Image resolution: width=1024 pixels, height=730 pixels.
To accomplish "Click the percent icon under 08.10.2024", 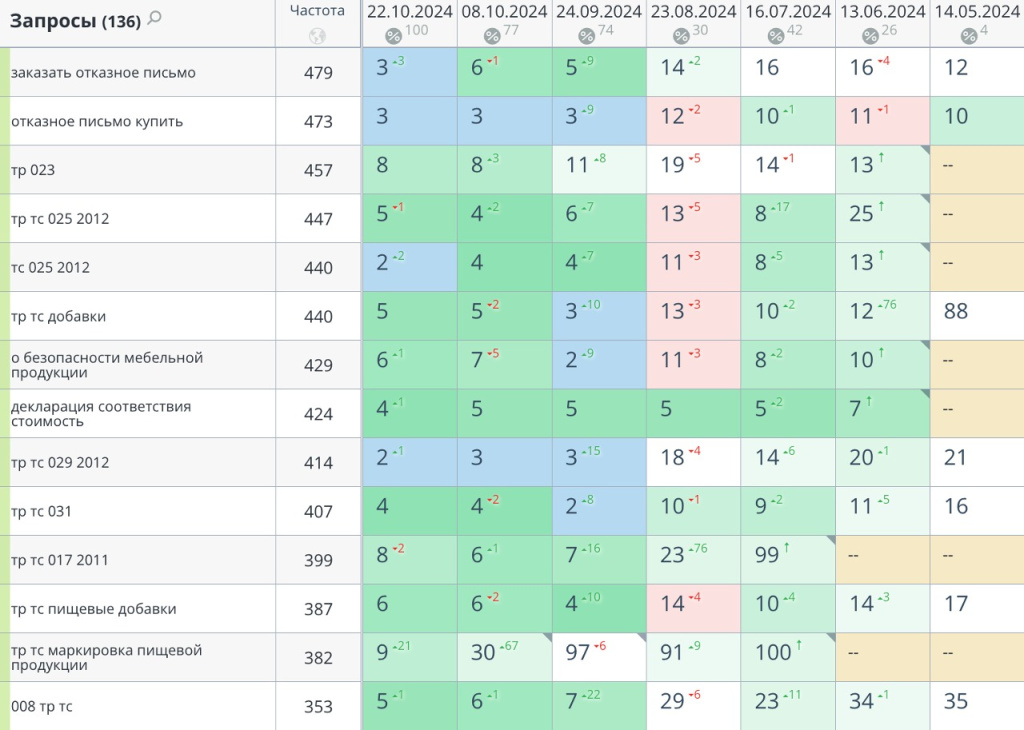I will [x=491, y=36].
